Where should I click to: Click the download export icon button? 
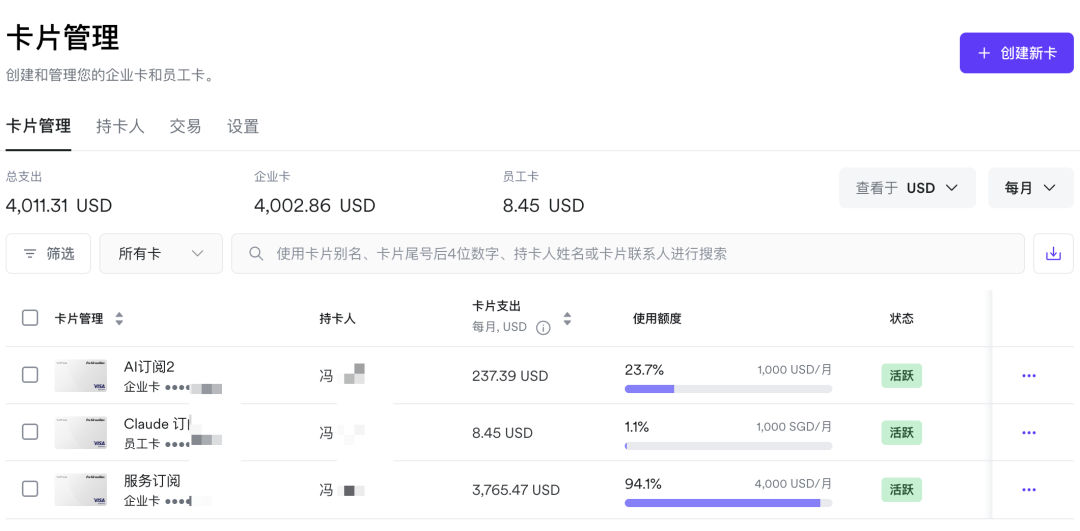(1053, 253)
